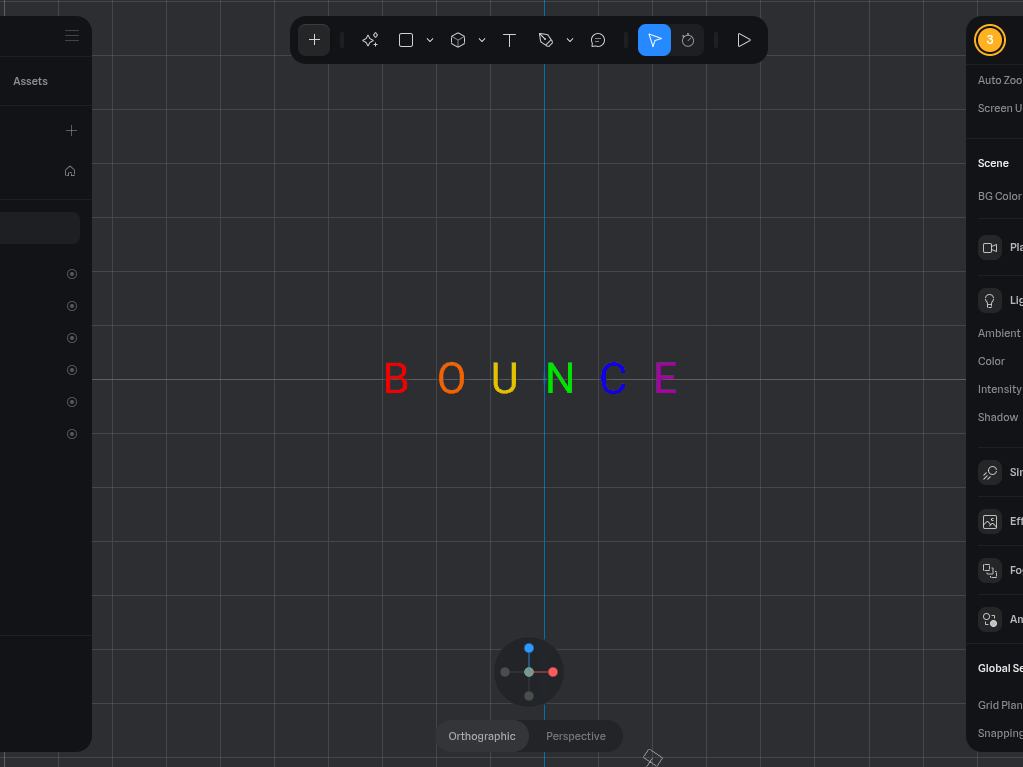Click the Auto Zoom setting label
This screenshot has height=767, width=1023.
point(1000,80)
